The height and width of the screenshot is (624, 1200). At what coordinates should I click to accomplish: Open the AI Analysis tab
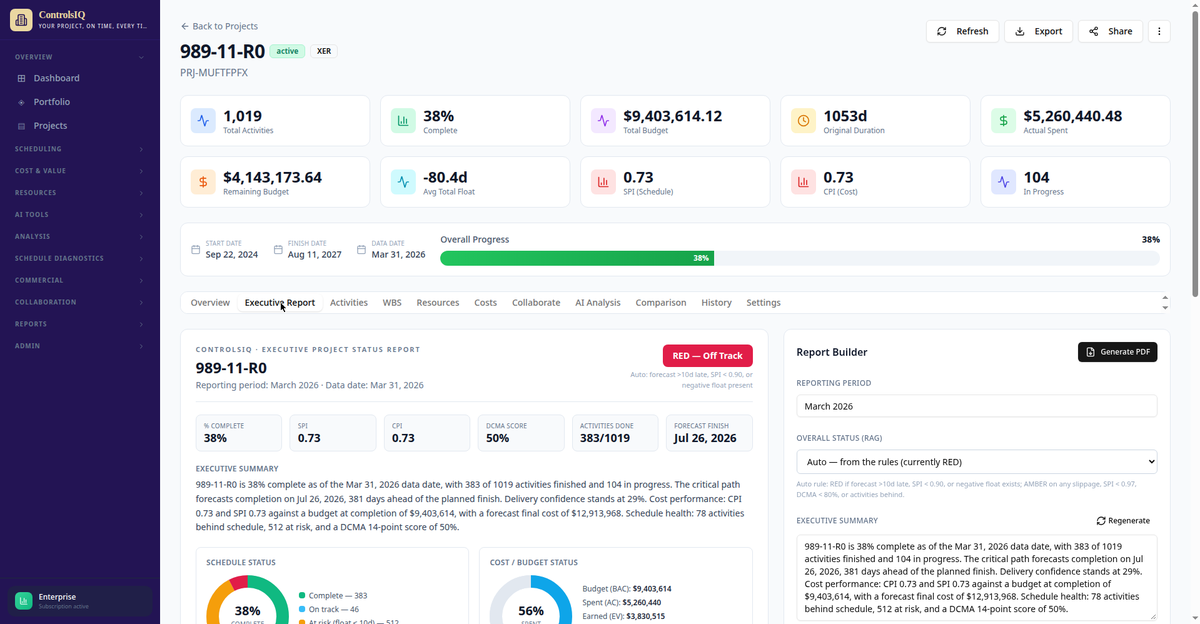pos(598,302)
